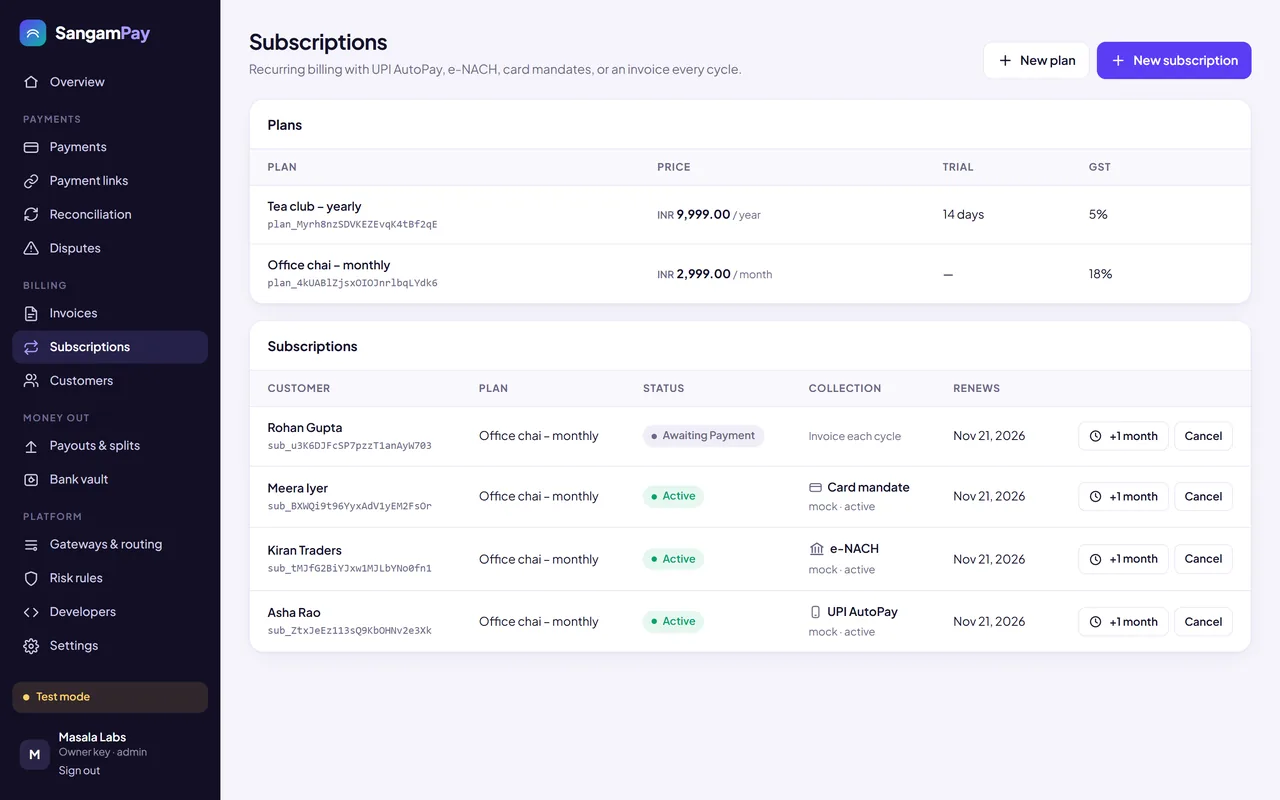Viewport: 1280px width, 800px height.
Task: Click the Invoices document icon
Action: pos(31,313)
